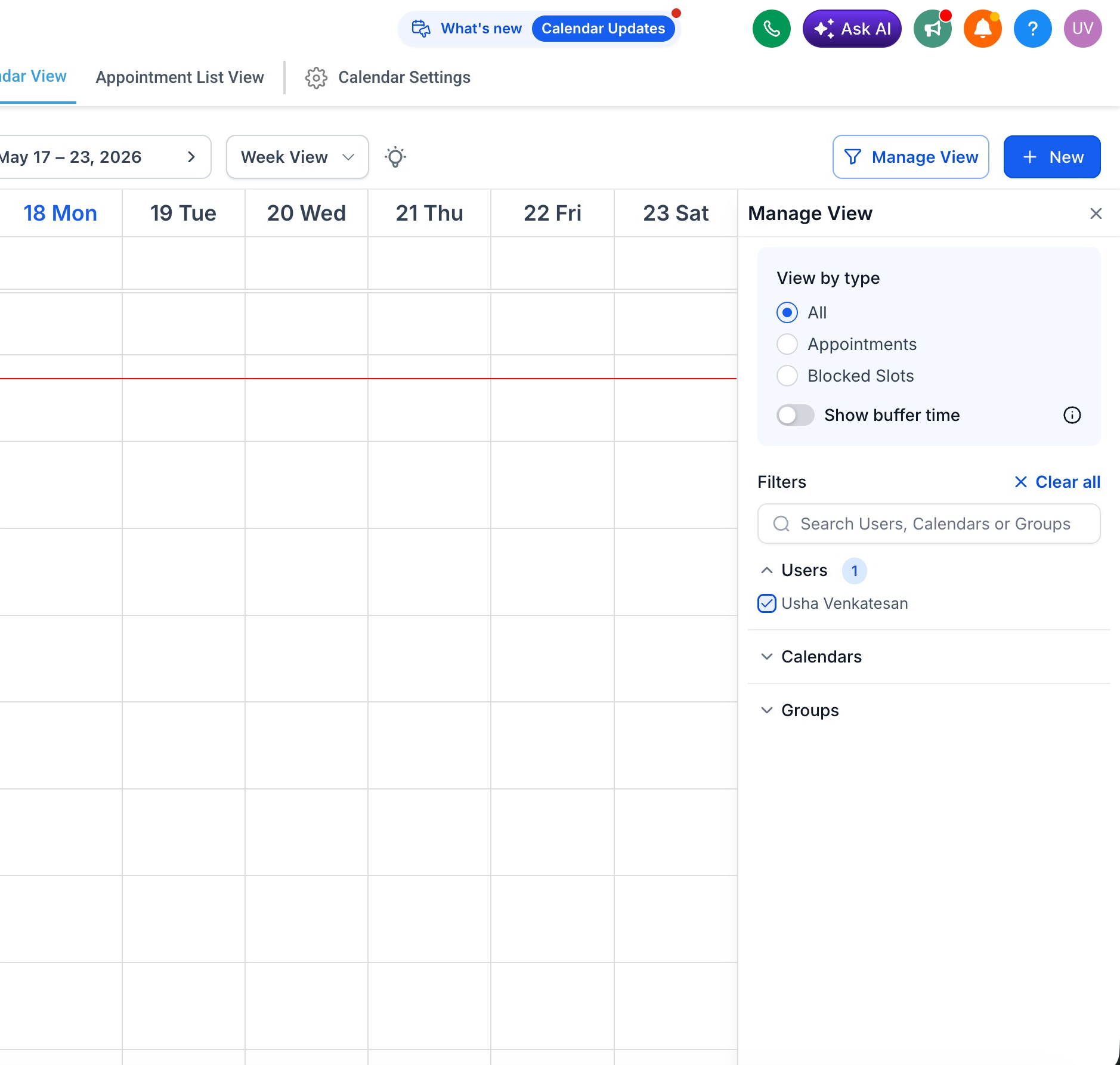Click the New appointment button
1120x1065 pixels.
[1052, 157]
